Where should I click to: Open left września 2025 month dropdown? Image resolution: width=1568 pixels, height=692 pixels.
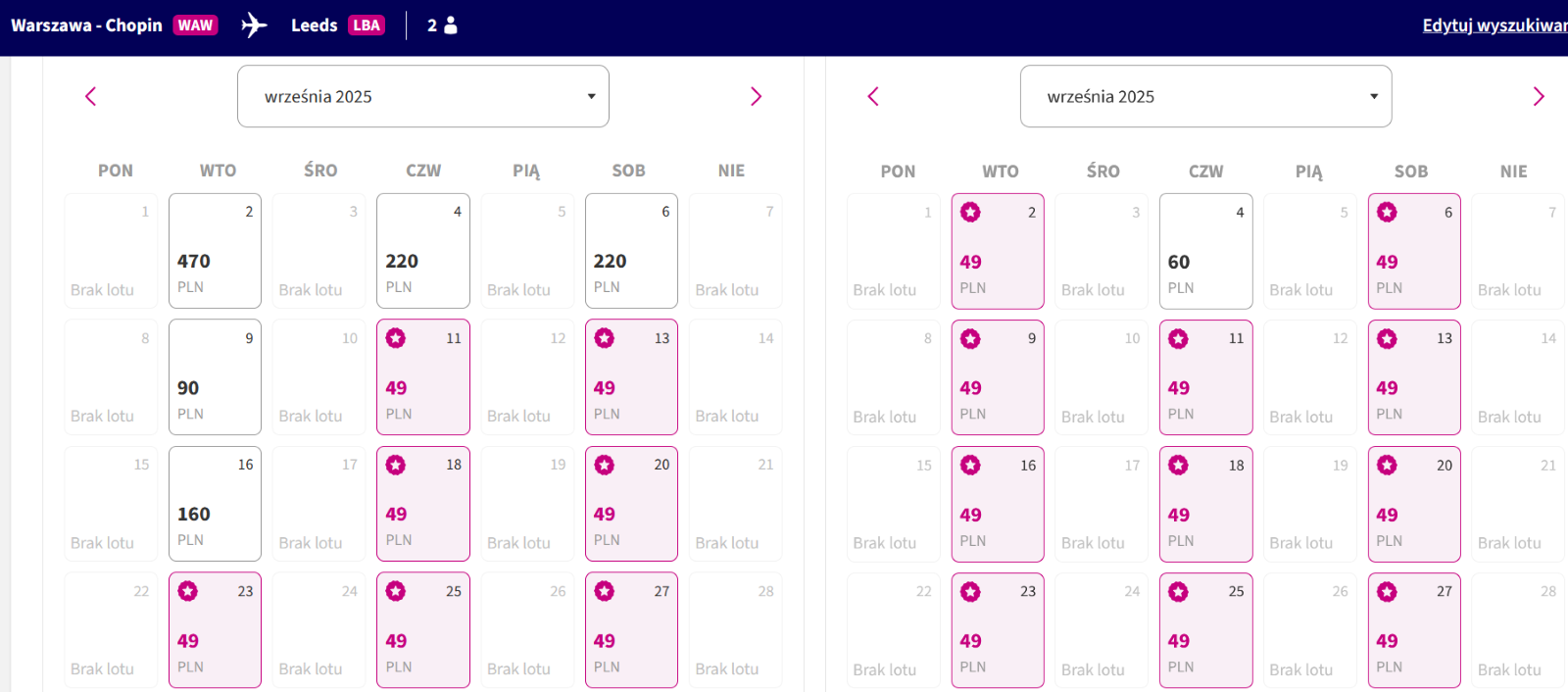(x=423, y=96)
